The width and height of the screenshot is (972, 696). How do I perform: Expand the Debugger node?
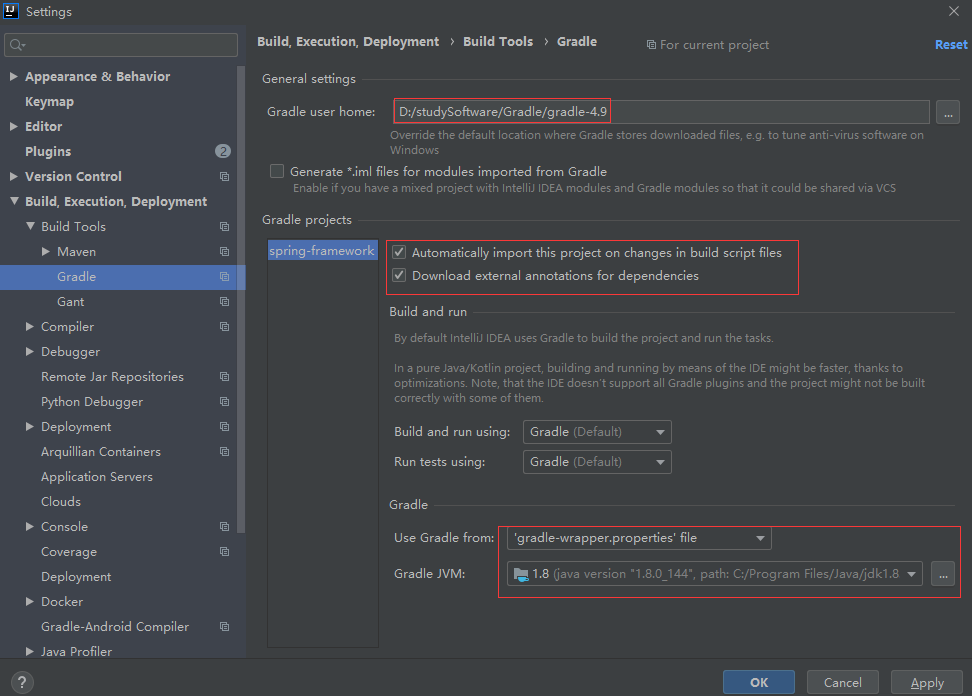30,351
